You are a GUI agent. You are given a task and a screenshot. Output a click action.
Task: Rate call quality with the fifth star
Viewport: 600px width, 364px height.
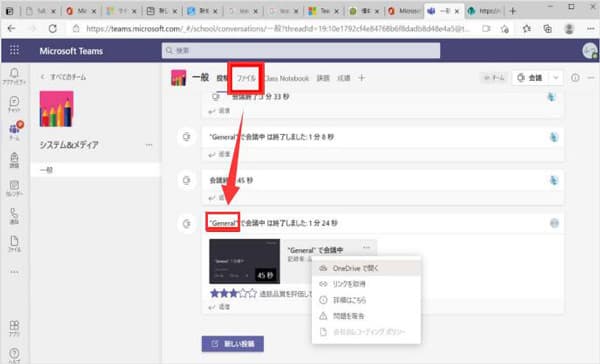(x=253, y=294)
